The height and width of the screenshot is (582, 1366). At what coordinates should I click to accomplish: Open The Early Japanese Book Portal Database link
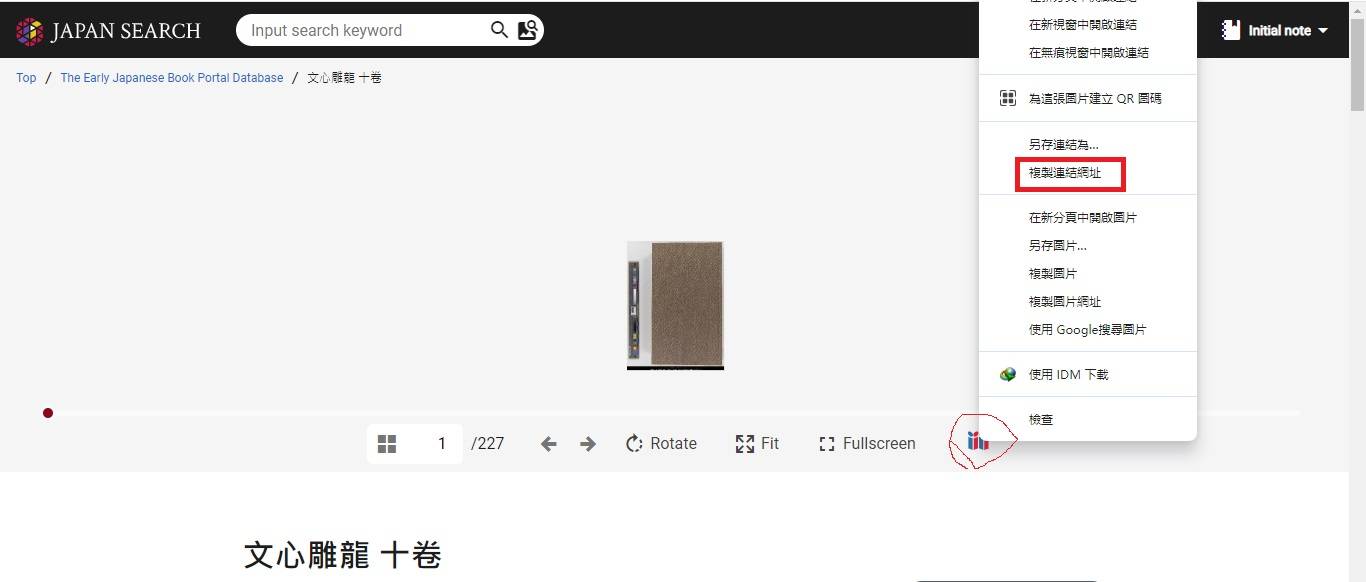(172, 77)
